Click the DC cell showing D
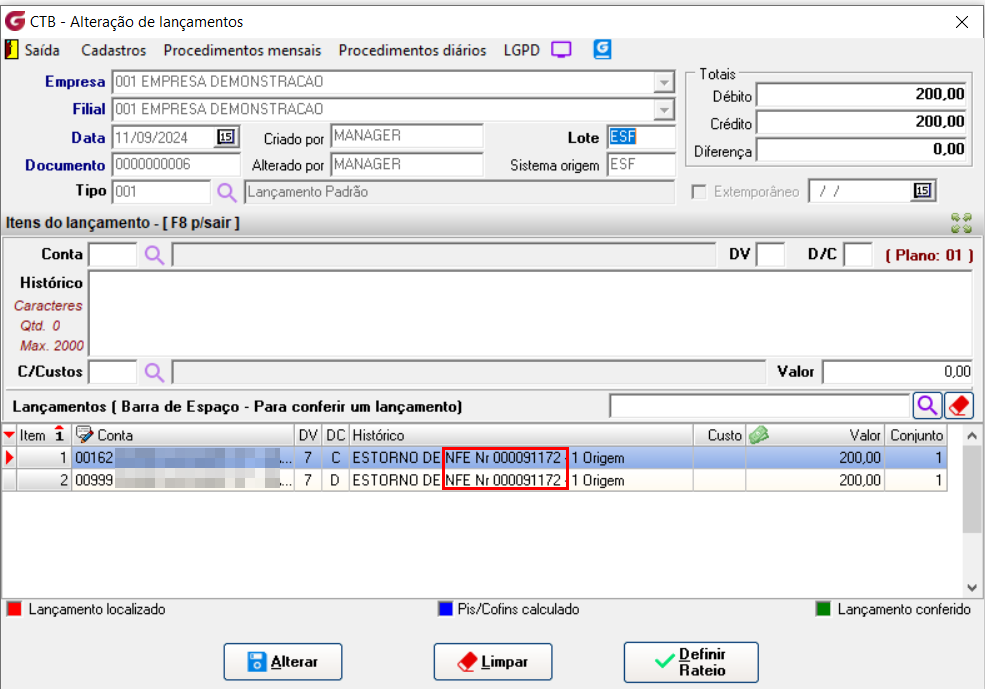The image size is (985, 689). point(335,480)
